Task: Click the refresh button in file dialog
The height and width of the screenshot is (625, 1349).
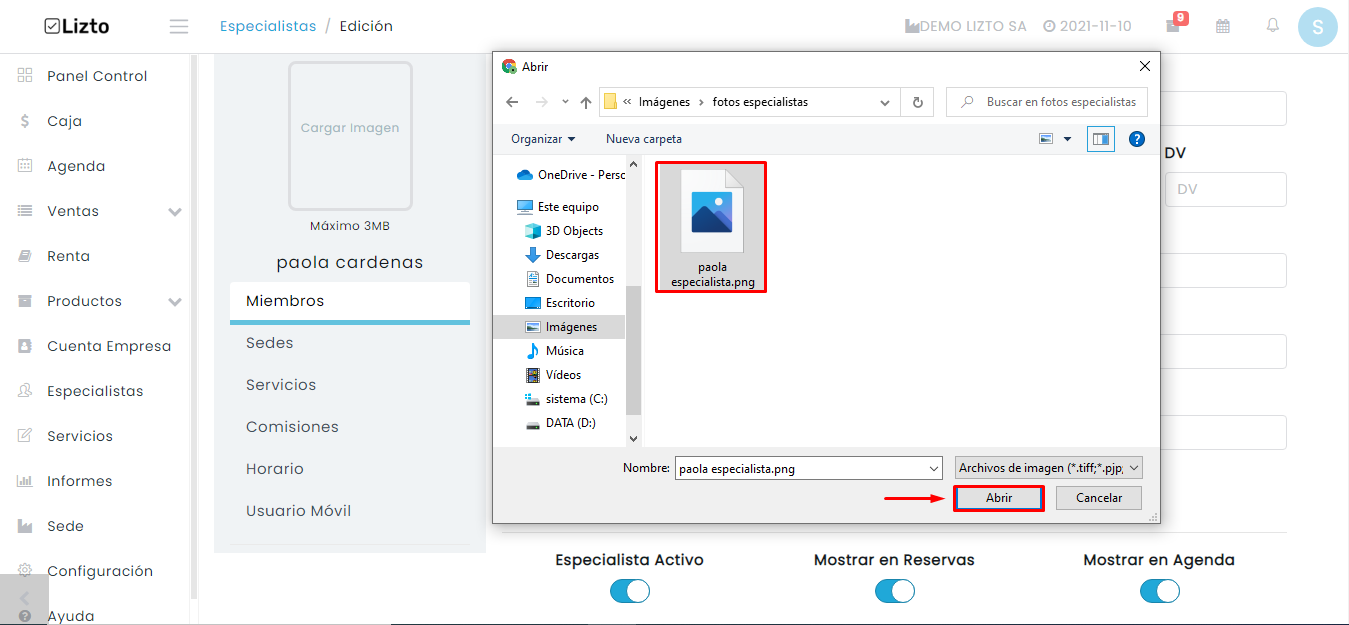Action: click(x=916, y=102)
